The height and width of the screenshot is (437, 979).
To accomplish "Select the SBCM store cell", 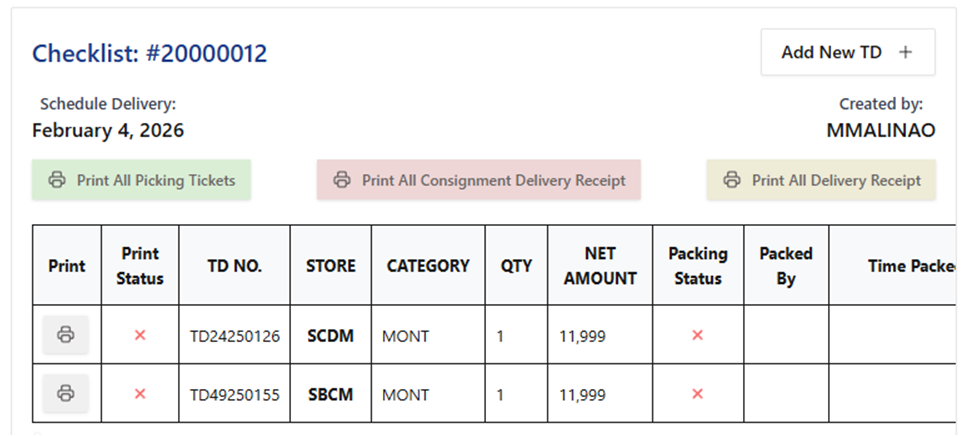I will click(x=331, y=394).
